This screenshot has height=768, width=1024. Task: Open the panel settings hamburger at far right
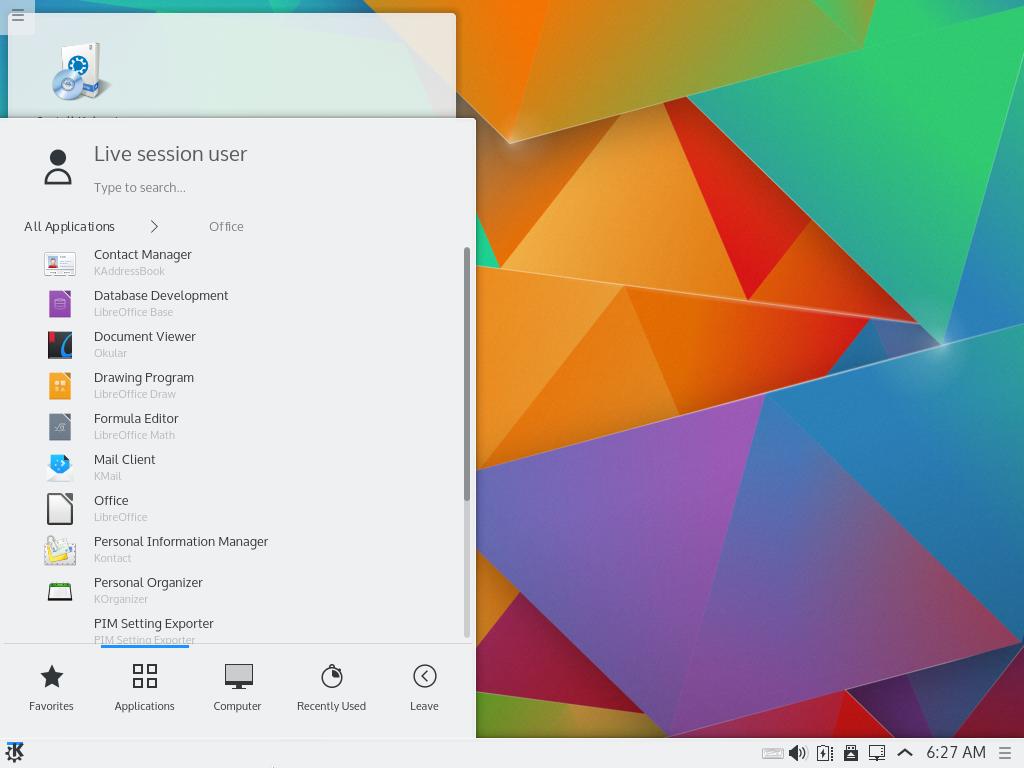click(x=1004, y=753)
